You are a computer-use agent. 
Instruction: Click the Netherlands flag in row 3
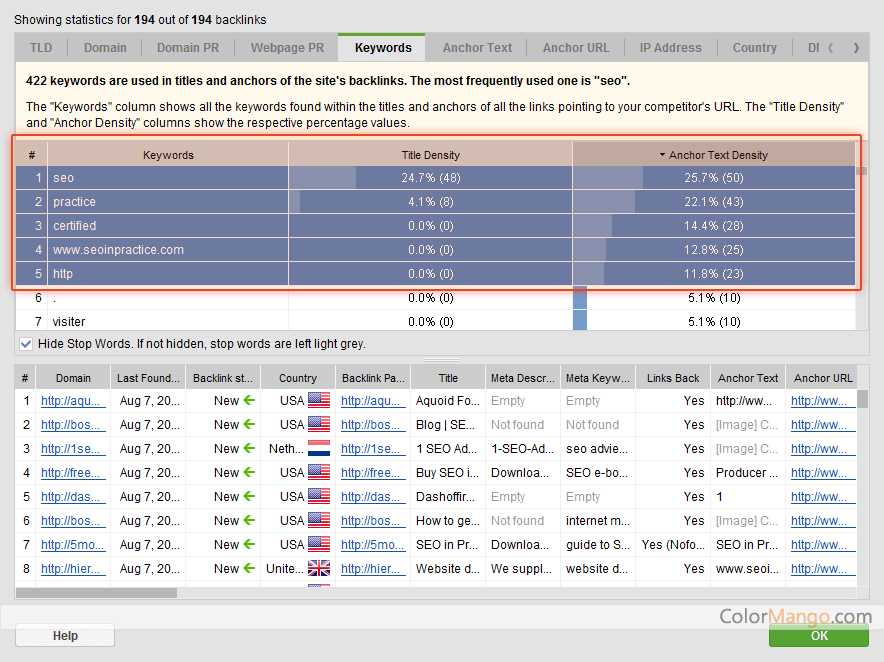point(319,449)
